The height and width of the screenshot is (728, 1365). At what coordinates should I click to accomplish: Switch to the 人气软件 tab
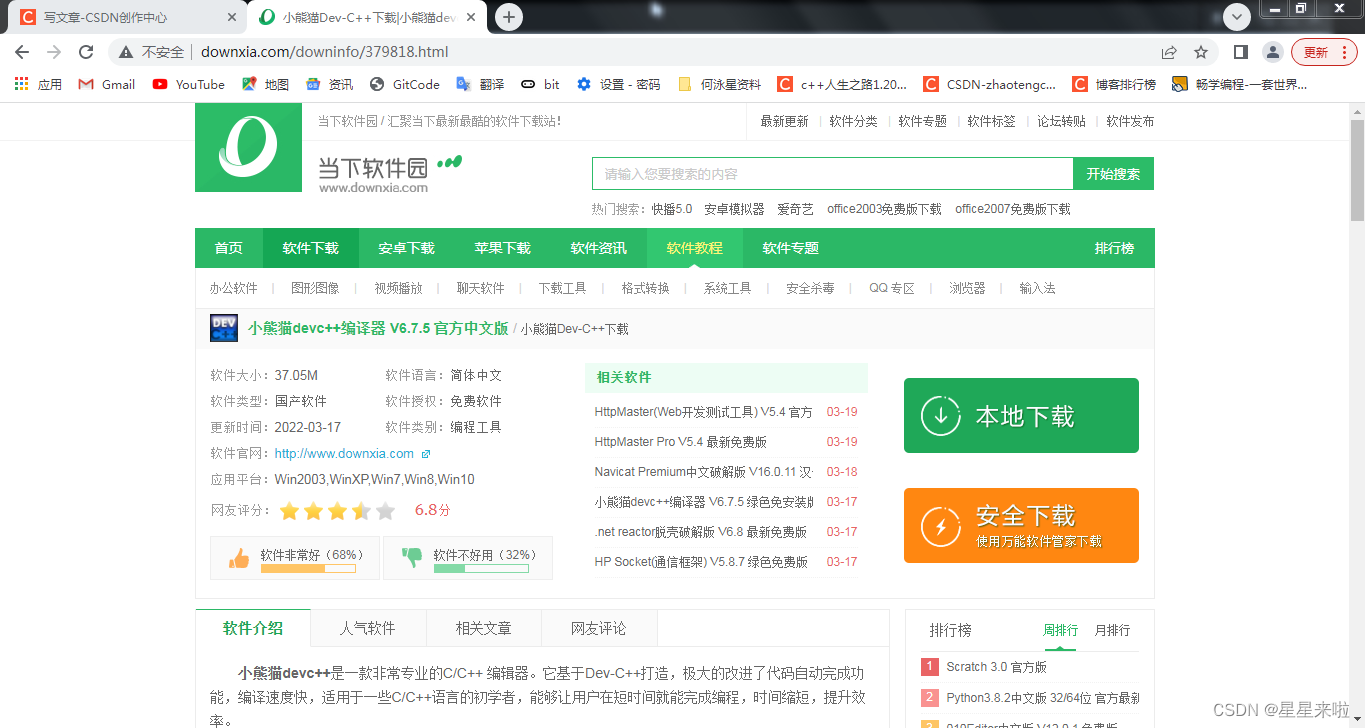click(368, 628)
